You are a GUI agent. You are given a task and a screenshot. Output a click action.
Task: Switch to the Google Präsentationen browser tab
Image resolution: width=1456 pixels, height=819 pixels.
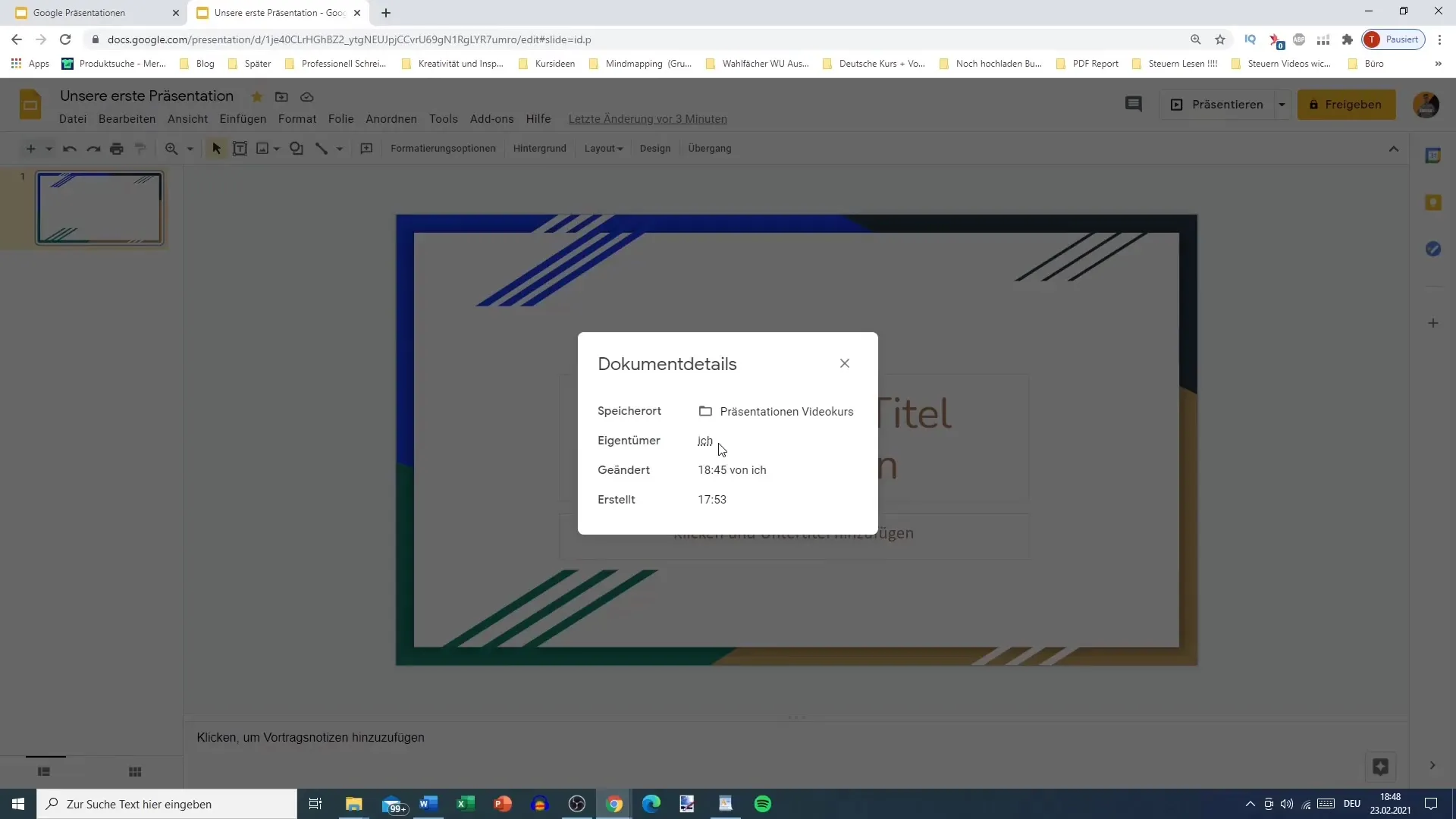pyautogui.click(x=91, y=13)
